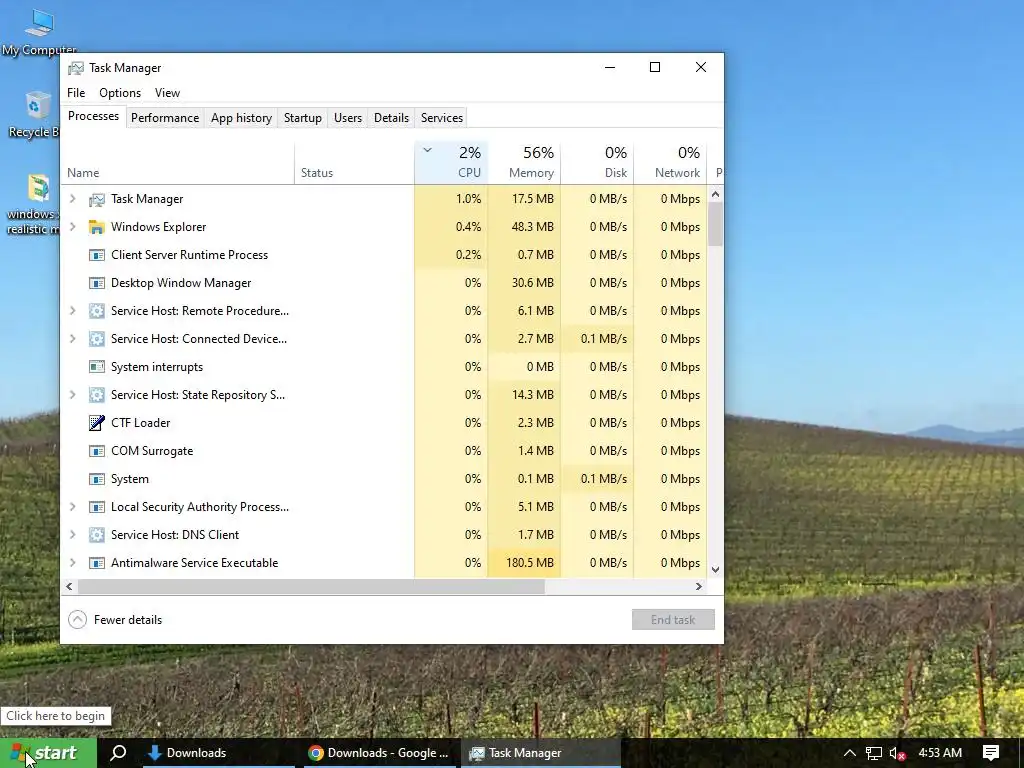The width and height of the screenshot is (1024, 768).
Task: Collapse view with Fewer details
Action: [115, 620]
